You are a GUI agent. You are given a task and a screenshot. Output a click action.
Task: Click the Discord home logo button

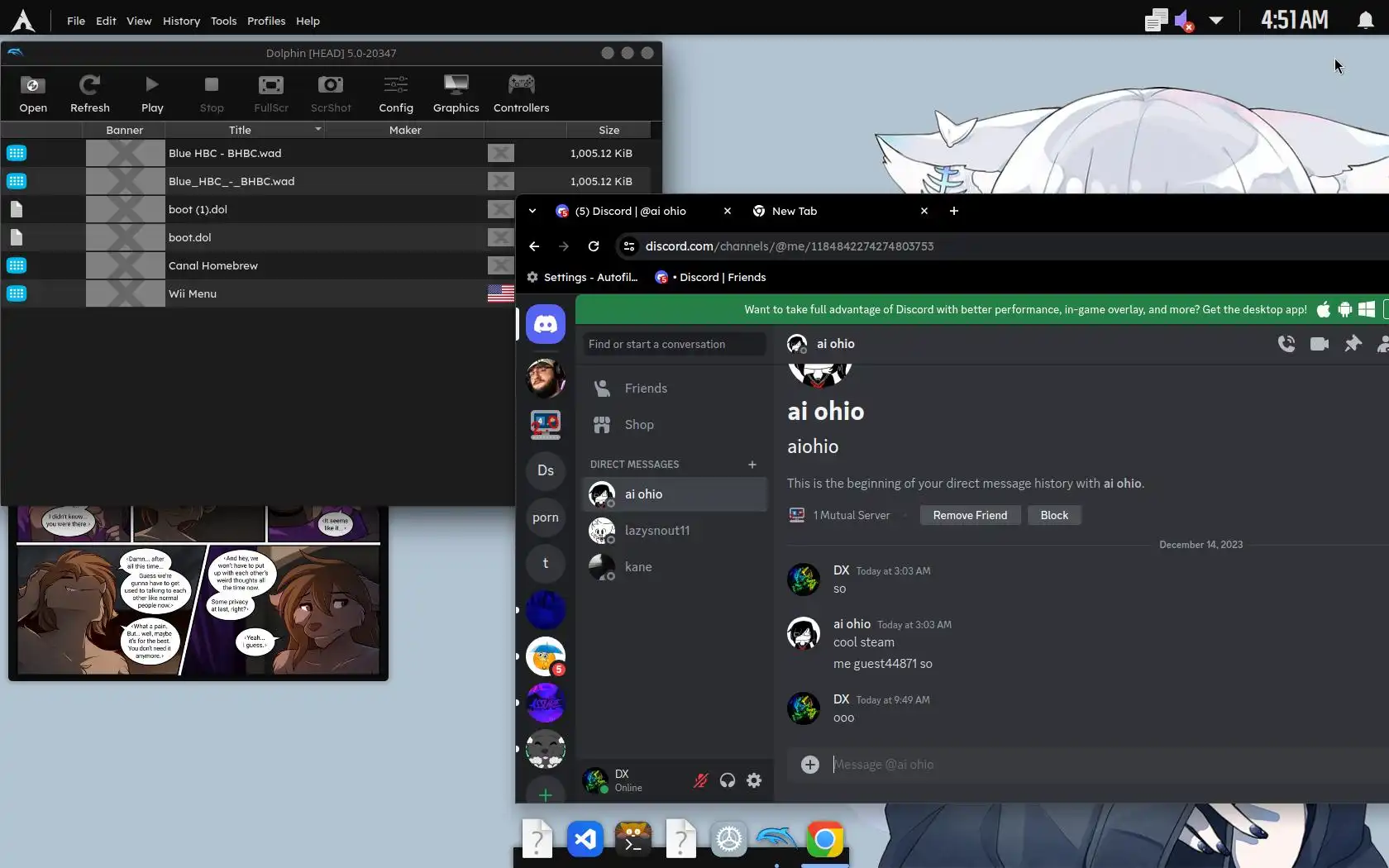click(x=546, y=324)
